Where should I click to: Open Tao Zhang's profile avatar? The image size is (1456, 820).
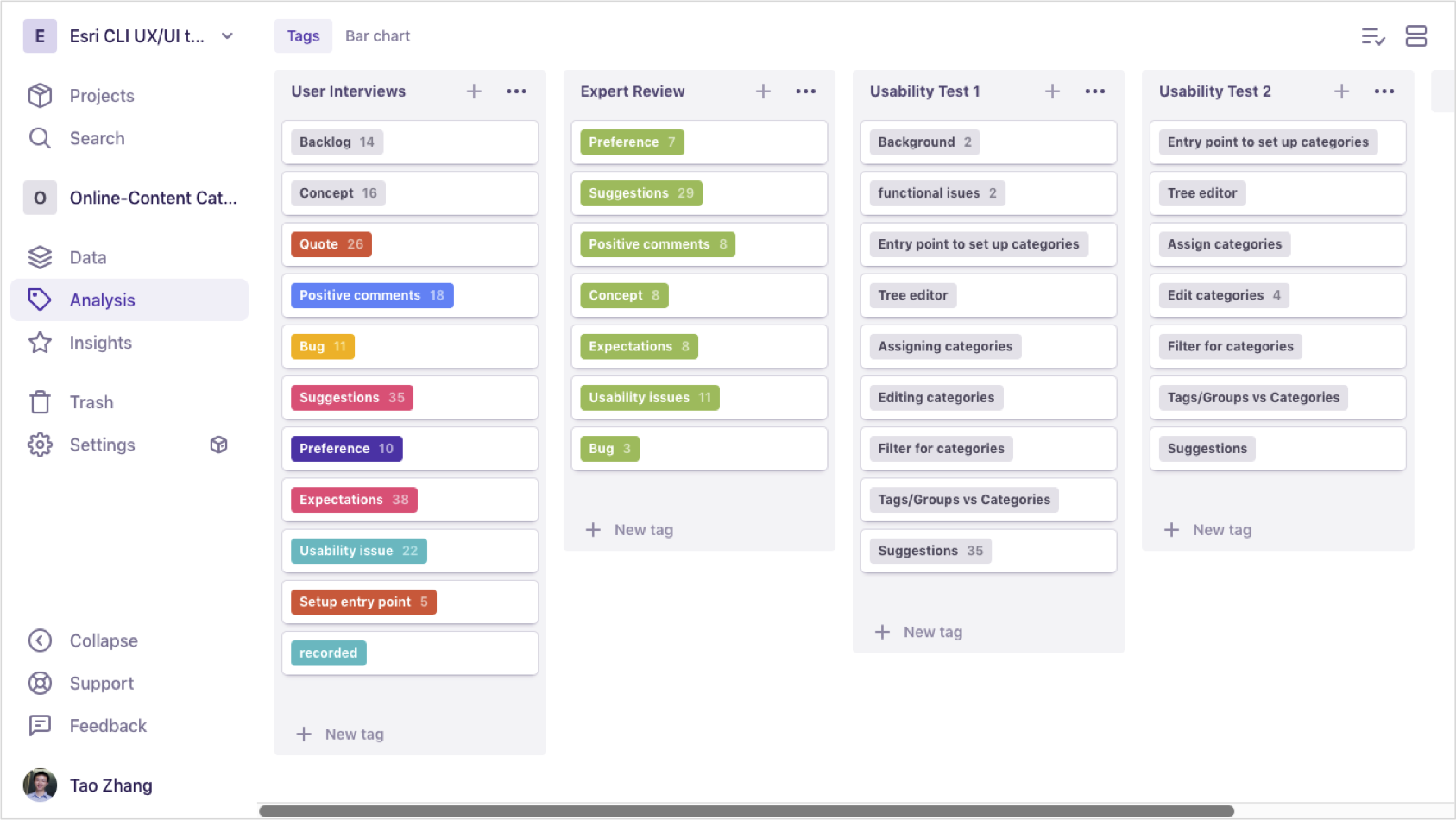click(x=40, y=785)
